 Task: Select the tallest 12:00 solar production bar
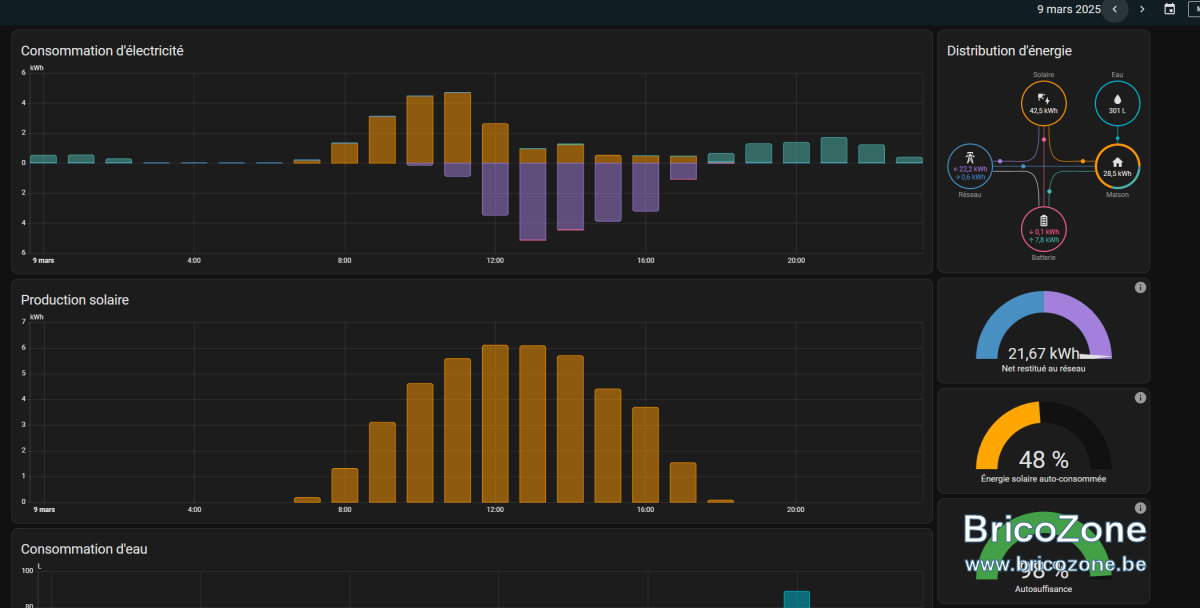[x=495, y=423]
